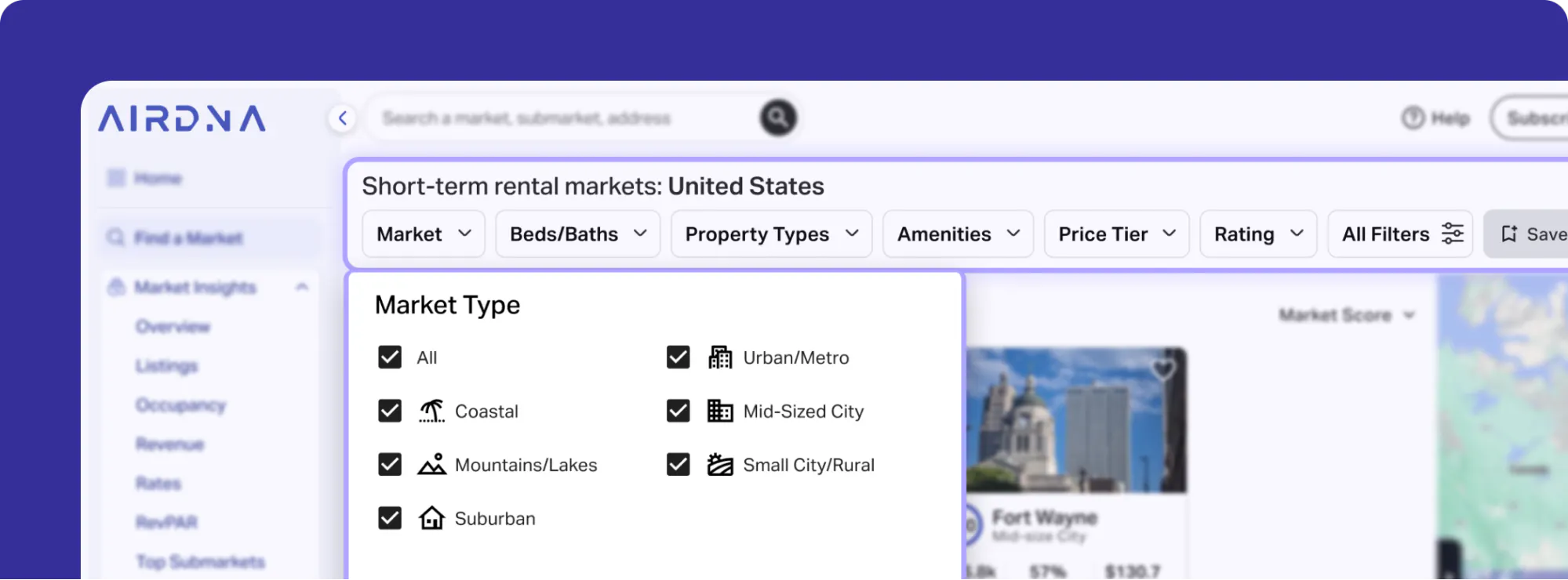Viewport: 1568px width, 580px height.
Task: Click the Save bookmark icon
Action: 1509,234
